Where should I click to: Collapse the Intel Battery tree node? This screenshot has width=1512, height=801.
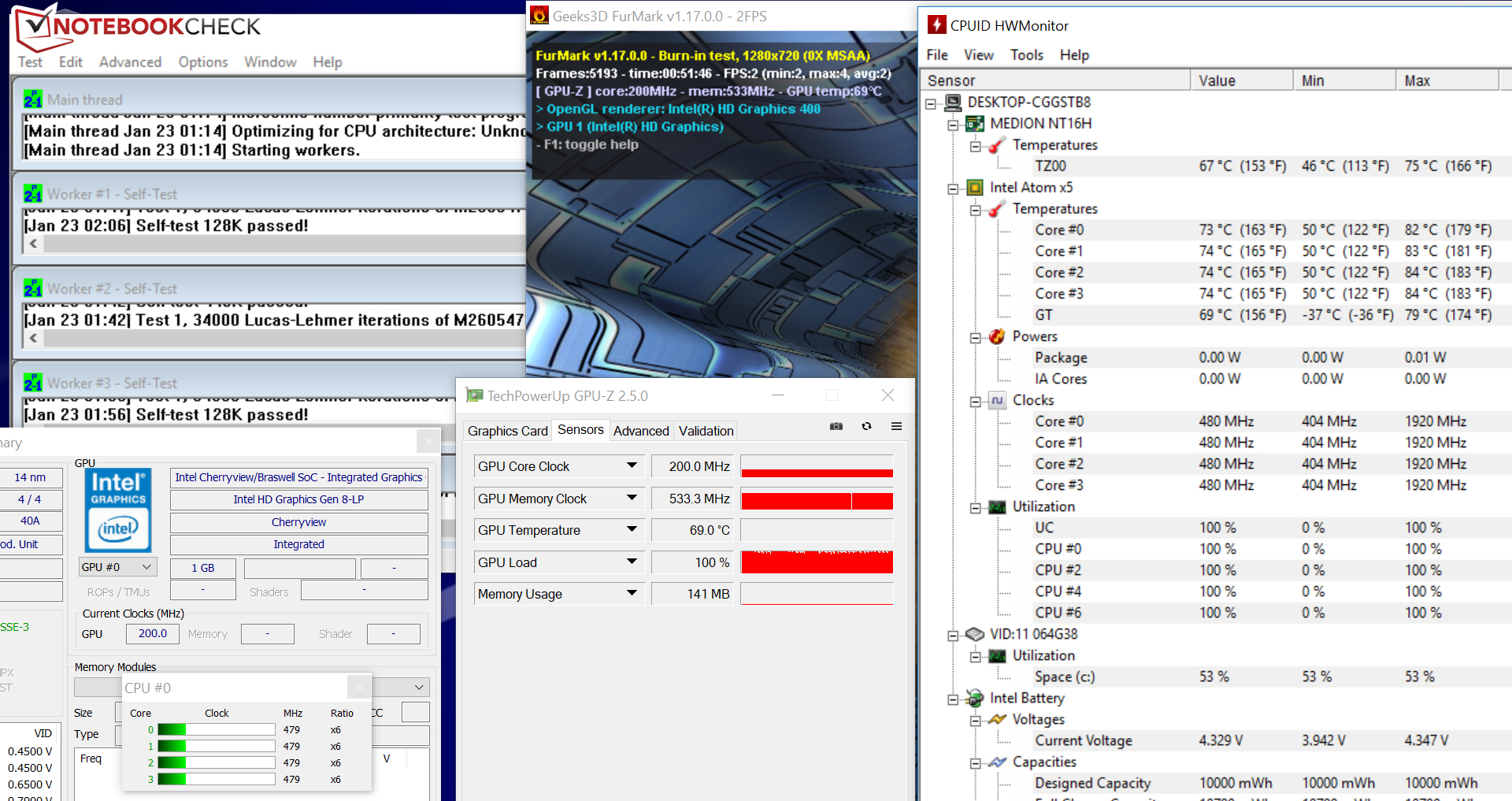953,699
